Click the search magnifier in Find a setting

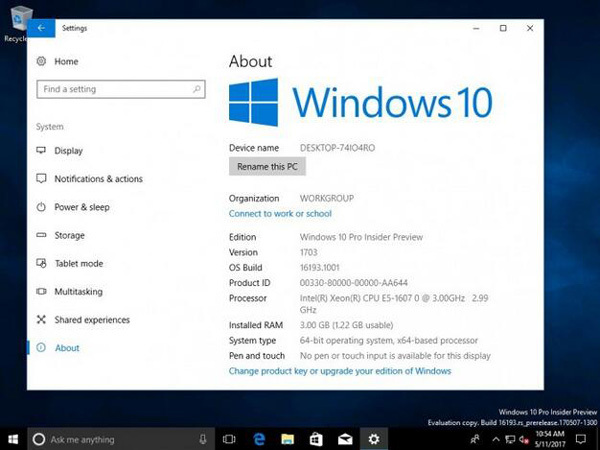197,89
